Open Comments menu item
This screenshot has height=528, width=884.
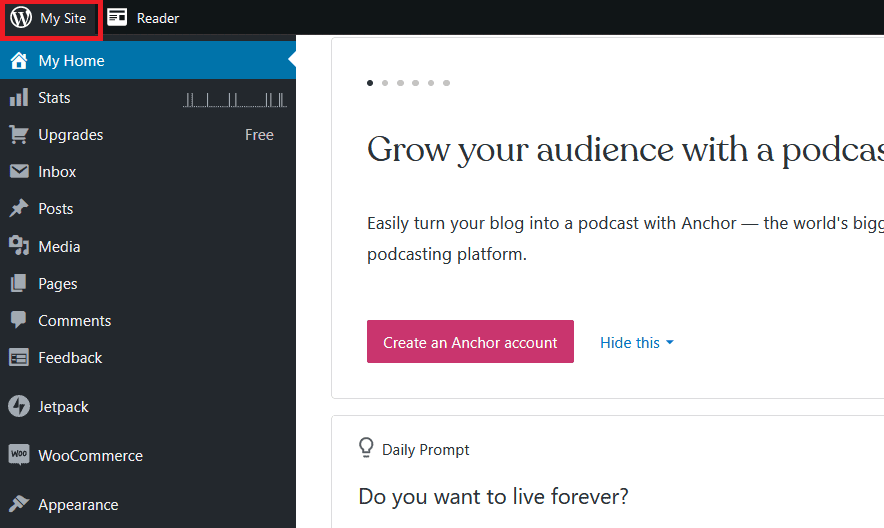pos(148,320)
